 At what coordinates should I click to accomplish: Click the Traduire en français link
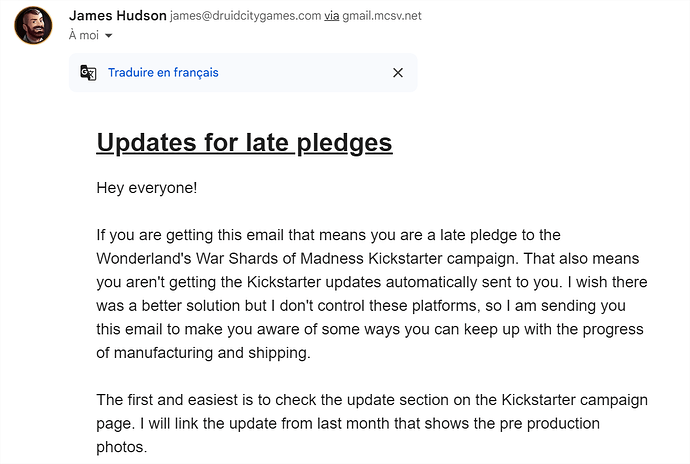coord(163,73)
